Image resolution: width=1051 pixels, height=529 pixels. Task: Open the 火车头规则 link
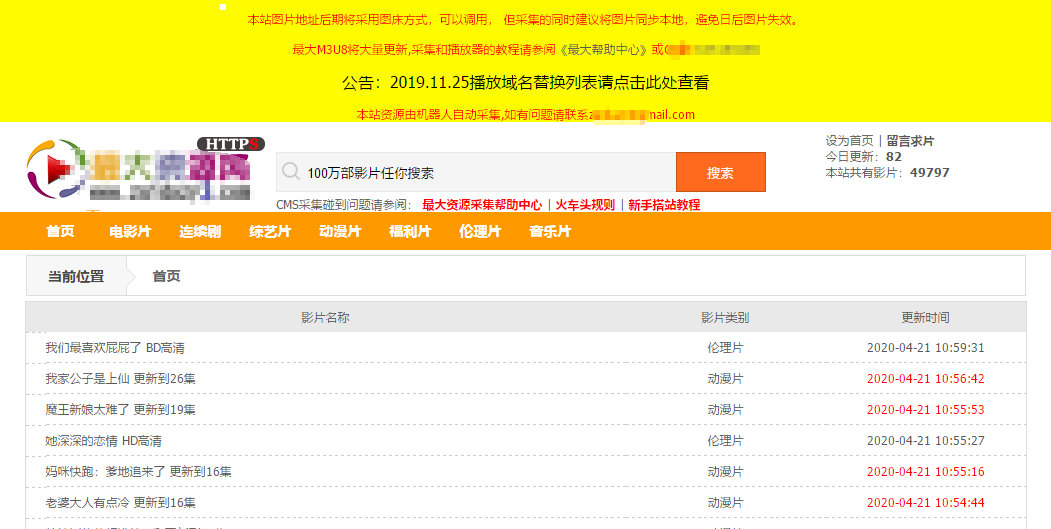click(584, 205)
